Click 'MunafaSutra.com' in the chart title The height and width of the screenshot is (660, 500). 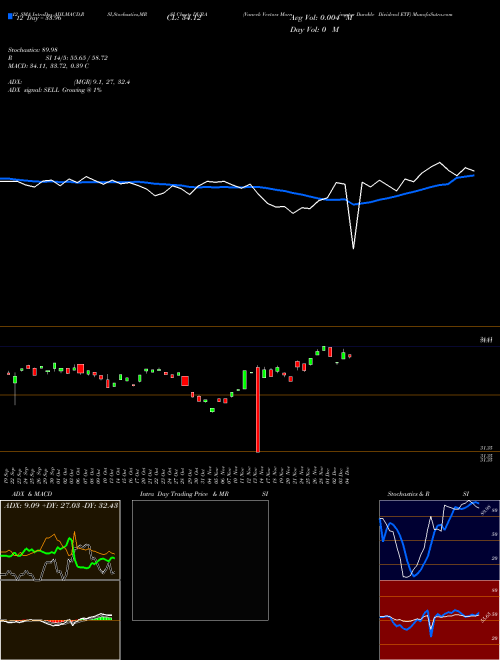(x=433, y=14)
